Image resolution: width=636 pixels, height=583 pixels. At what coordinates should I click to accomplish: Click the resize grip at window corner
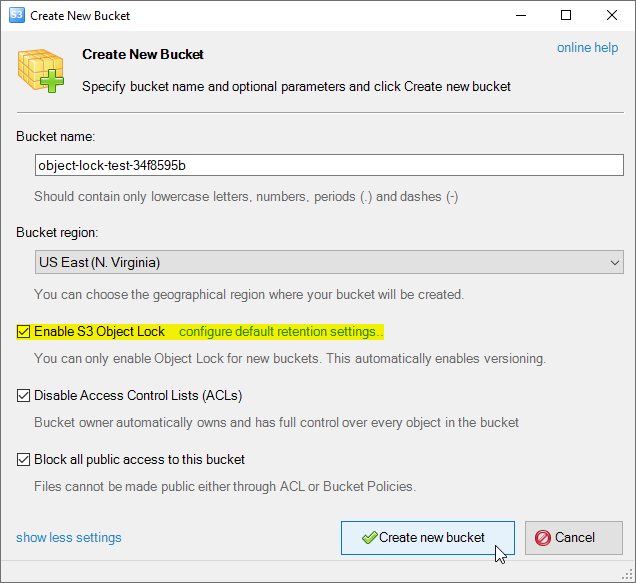click(x=627, y=574)
